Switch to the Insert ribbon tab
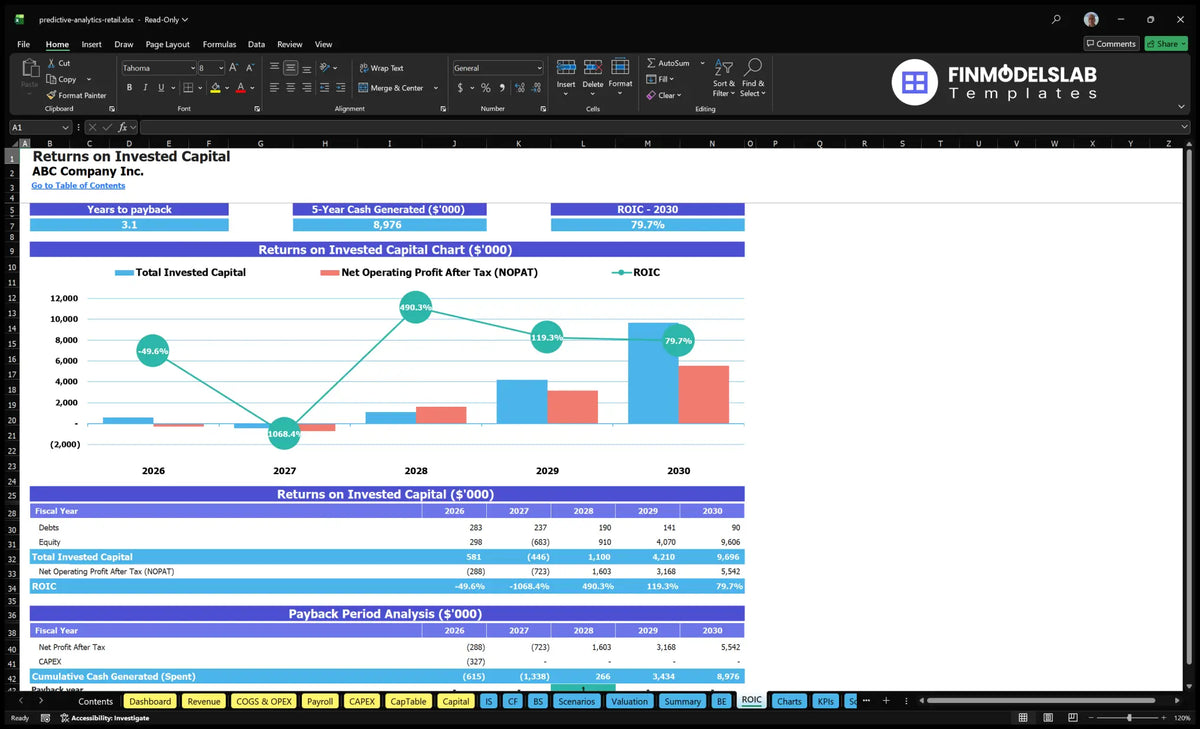1200x729 pixels. [91, 44]
